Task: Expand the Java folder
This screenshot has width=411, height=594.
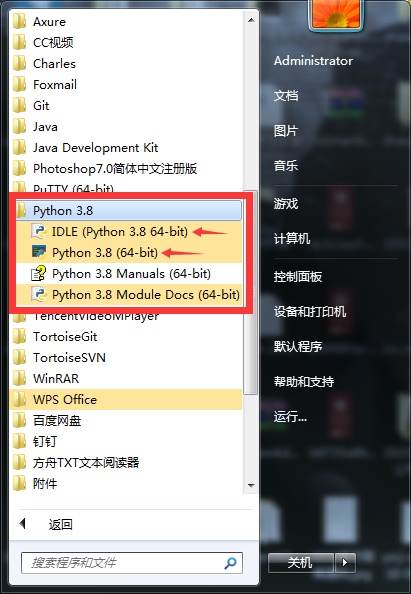Action: (126, 127)
